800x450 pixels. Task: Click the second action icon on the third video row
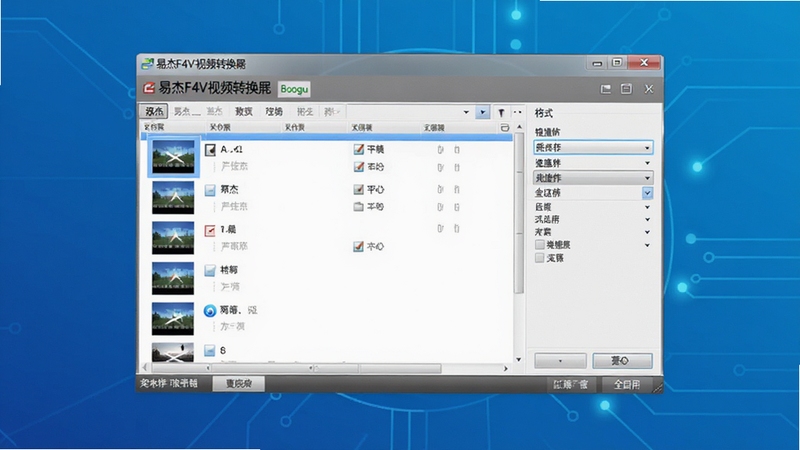457,229
